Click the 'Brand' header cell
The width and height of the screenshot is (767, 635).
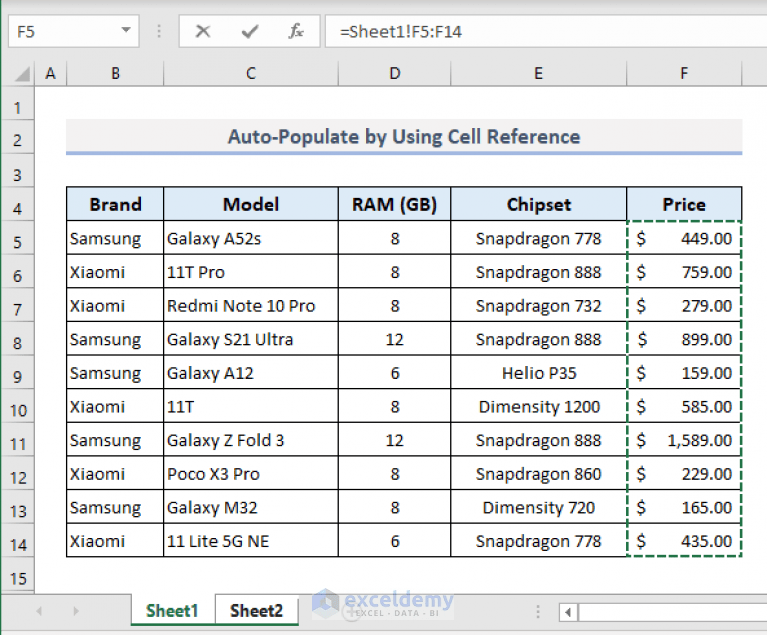pyautogui.click(x=115, y=204)
